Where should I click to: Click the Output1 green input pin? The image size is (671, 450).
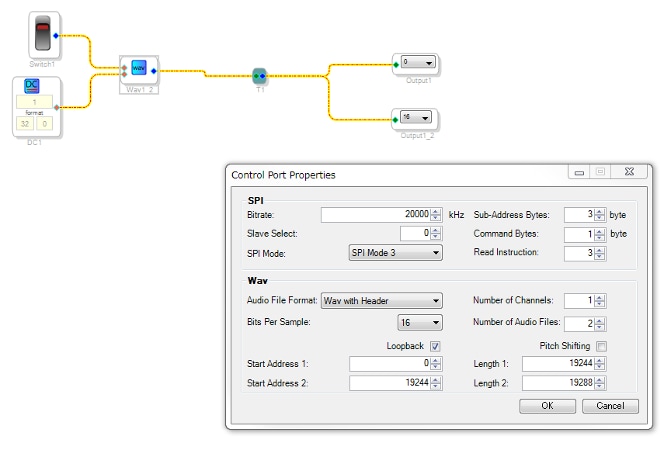click(x=396, y=65)
